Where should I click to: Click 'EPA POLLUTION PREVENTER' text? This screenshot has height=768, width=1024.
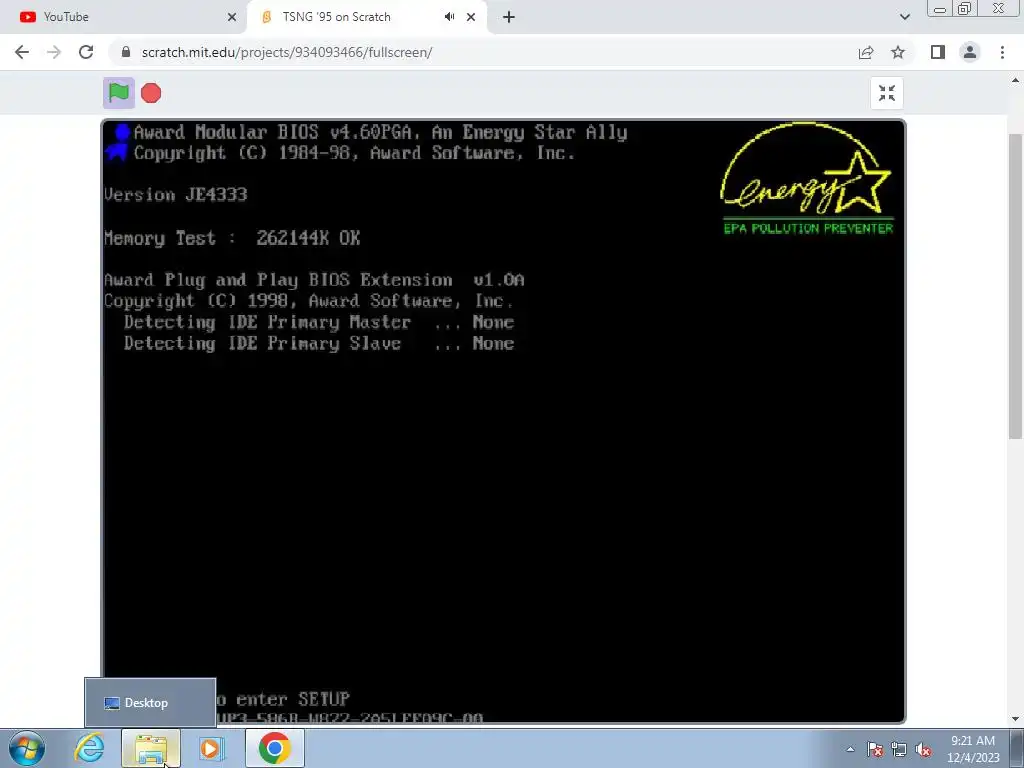coord(808,229)
